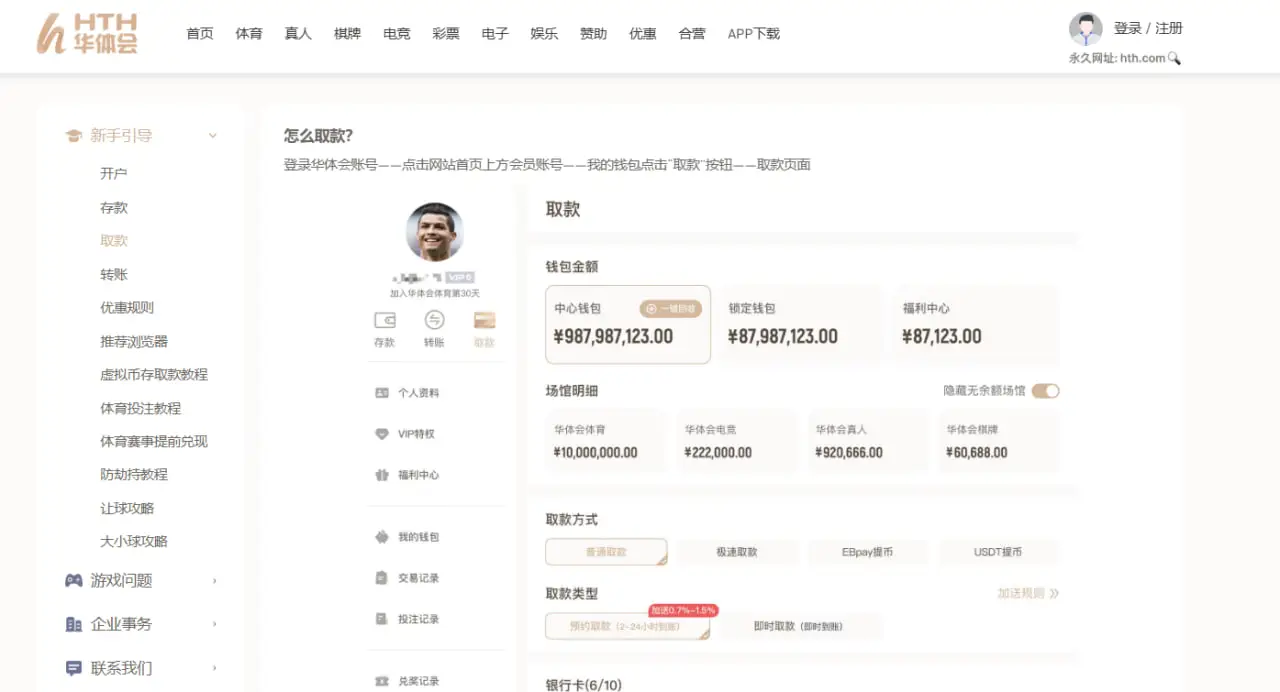Click the 转账 transfer icon
Image resolution: width=1280 pixels, height=692 pixels.
coord(434,320)
